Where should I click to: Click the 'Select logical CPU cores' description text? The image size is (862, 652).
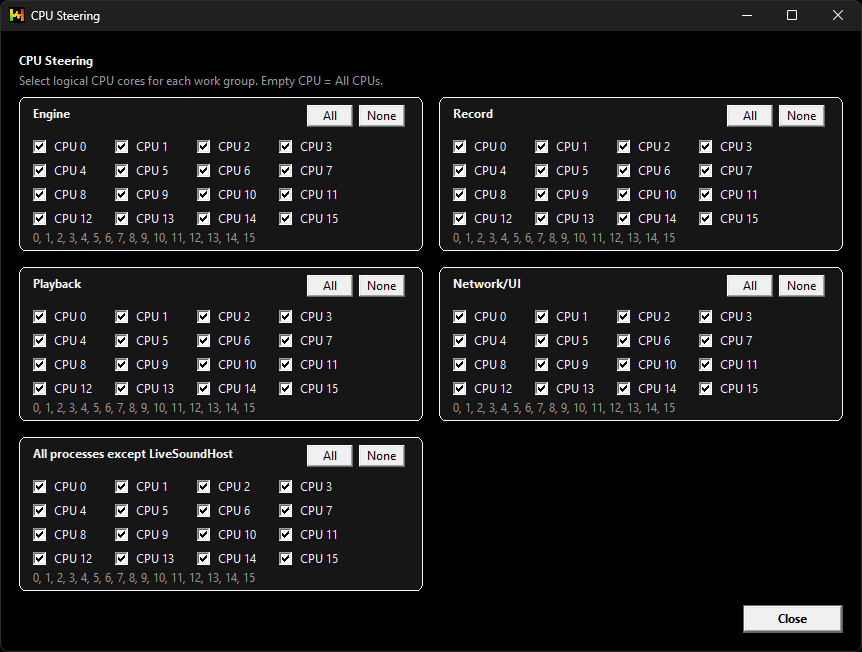[201, 81]
